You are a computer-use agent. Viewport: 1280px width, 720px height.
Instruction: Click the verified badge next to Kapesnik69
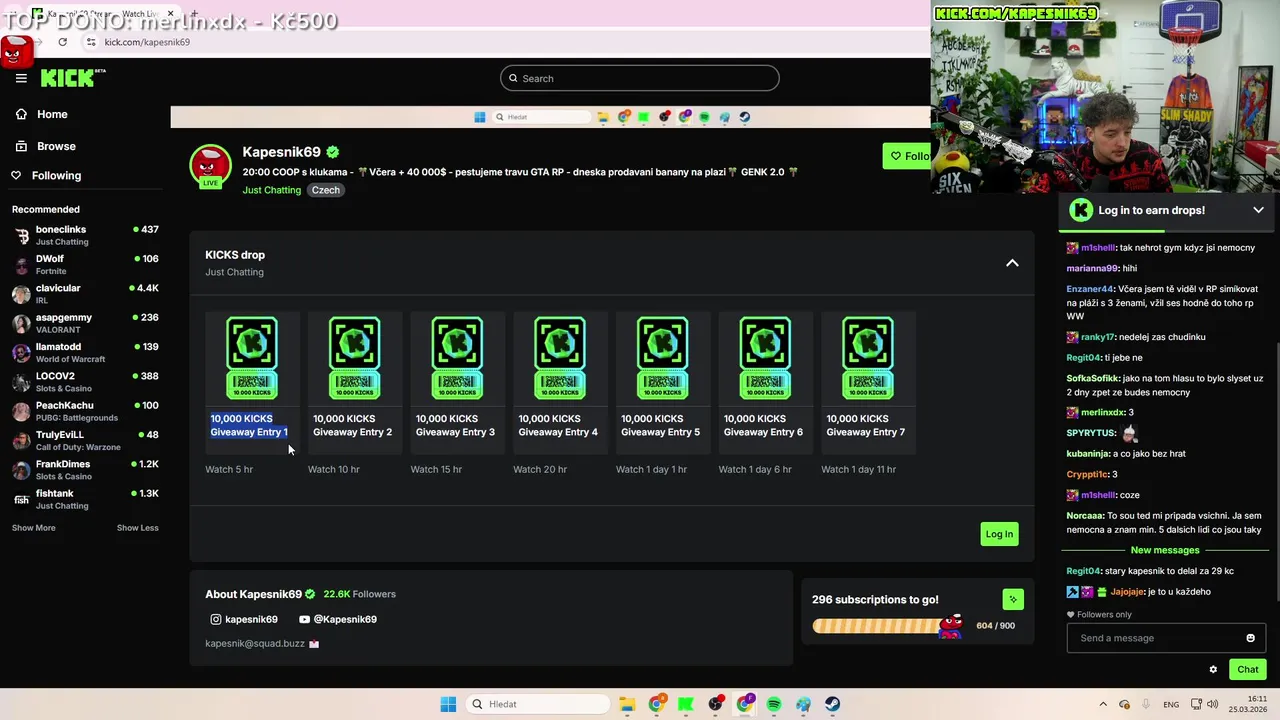coord(332,152)
